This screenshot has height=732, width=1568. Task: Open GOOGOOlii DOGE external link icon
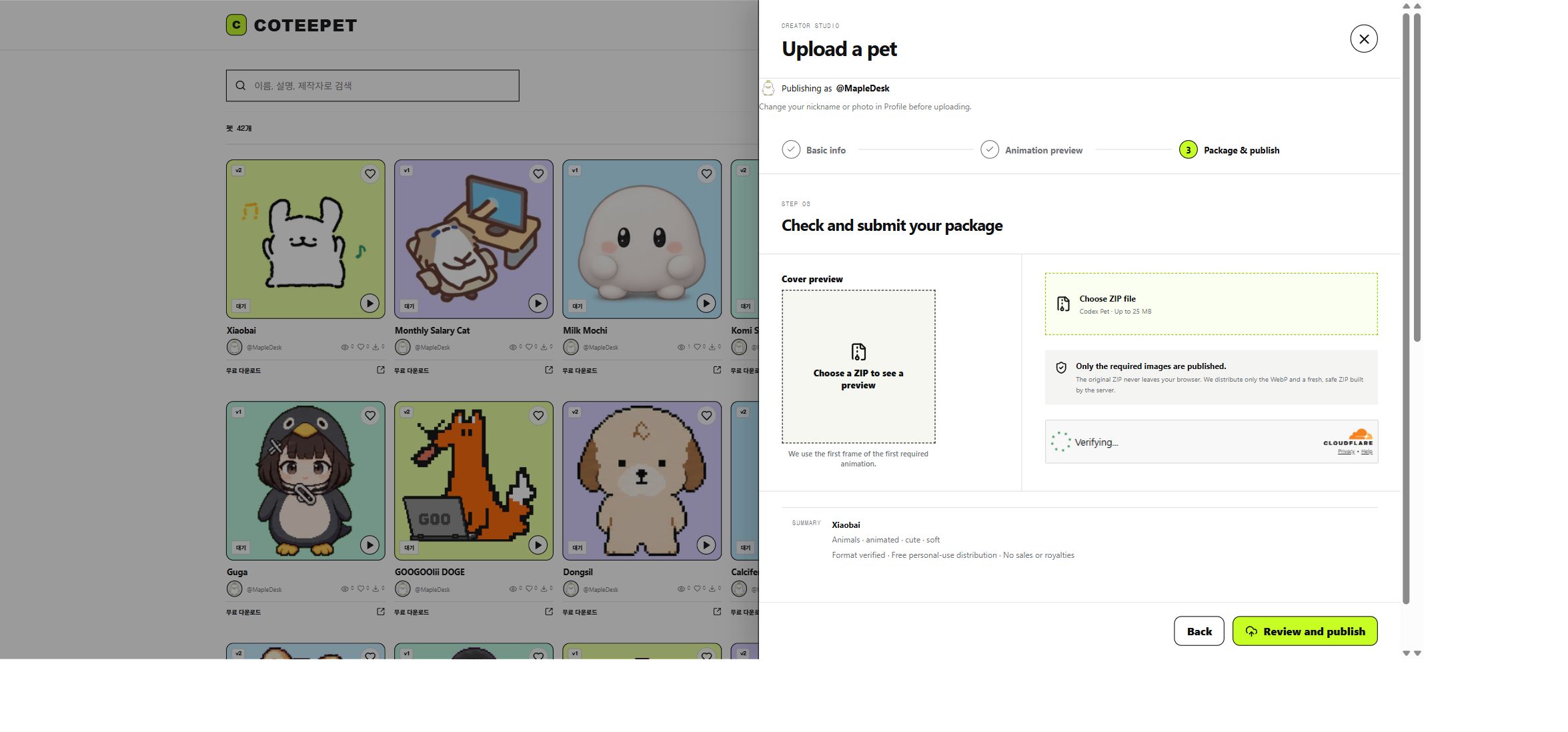(x=549, y=611)
